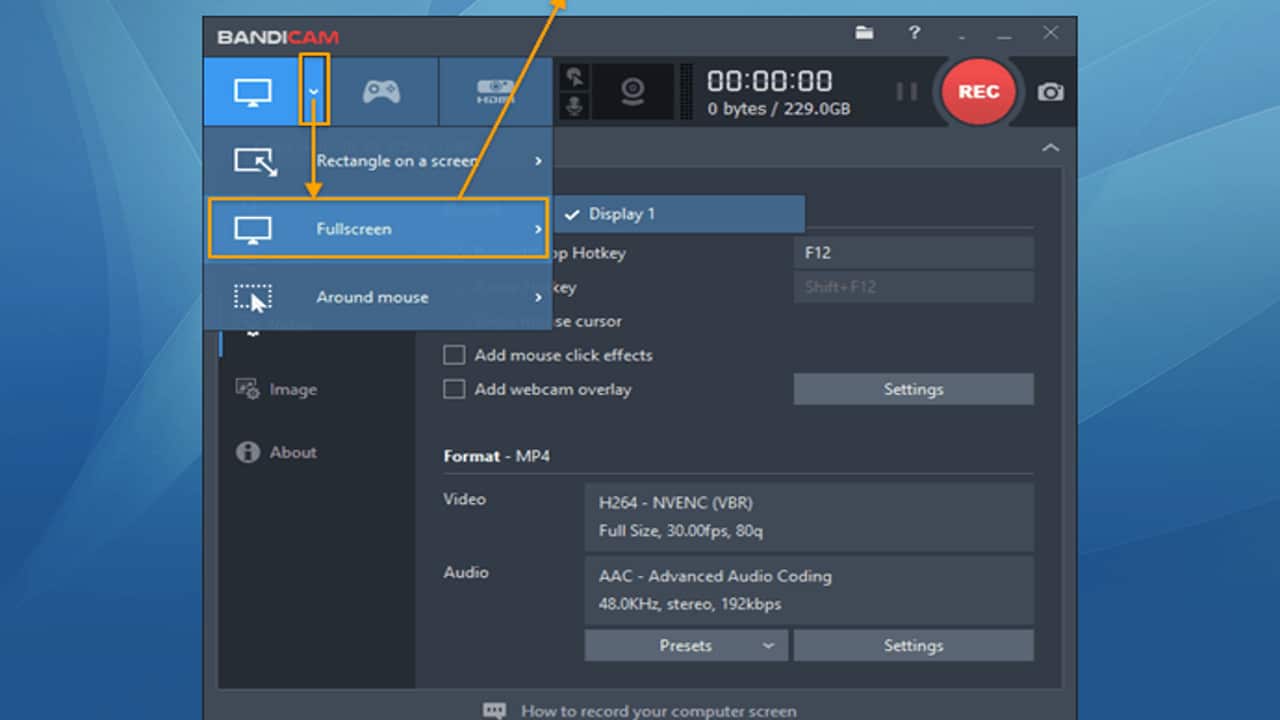Open the About tab in the sidebar
1280x720 pixels.
pyautogui.click(x=276, y=452)
